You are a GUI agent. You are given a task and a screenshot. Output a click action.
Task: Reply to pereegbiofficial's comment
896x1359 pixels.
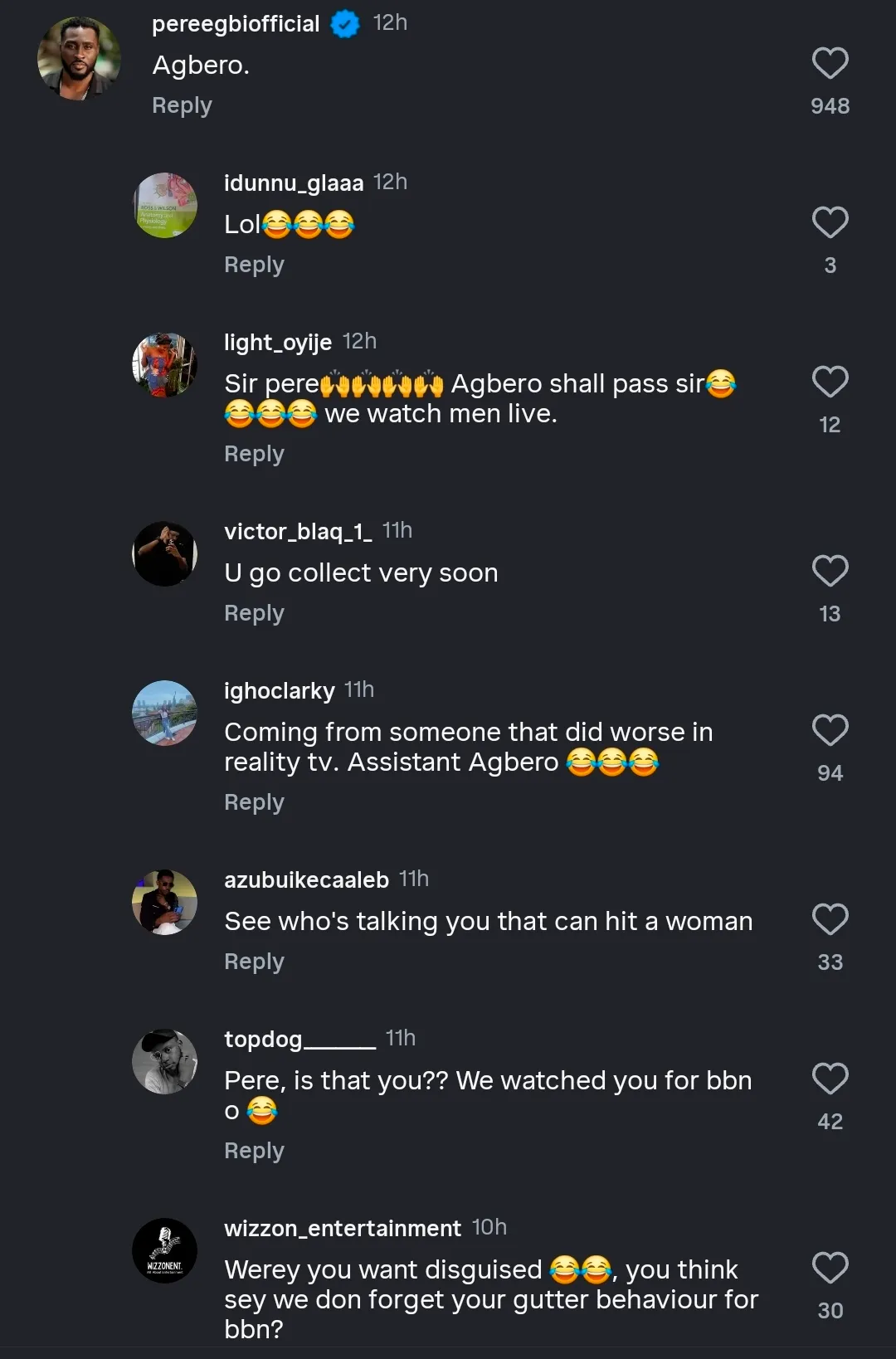pyautogui.click(x=182, y=105)
